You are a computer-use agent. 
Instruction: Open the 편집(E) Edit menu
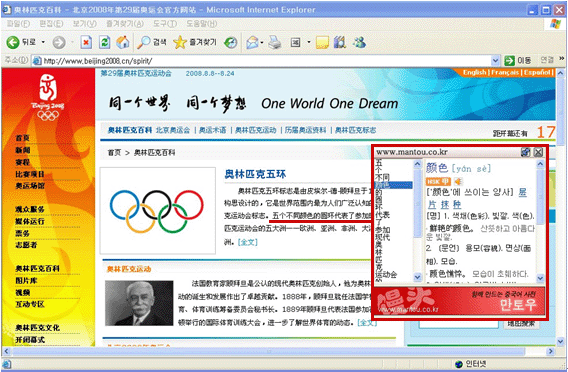[51, 24]
